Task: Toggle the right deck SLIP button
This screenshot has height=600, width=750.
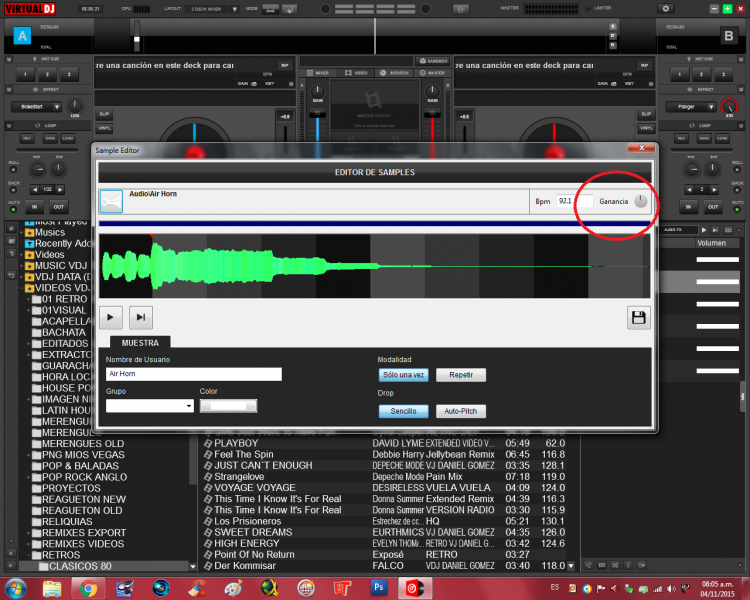Action: (646, 114)
